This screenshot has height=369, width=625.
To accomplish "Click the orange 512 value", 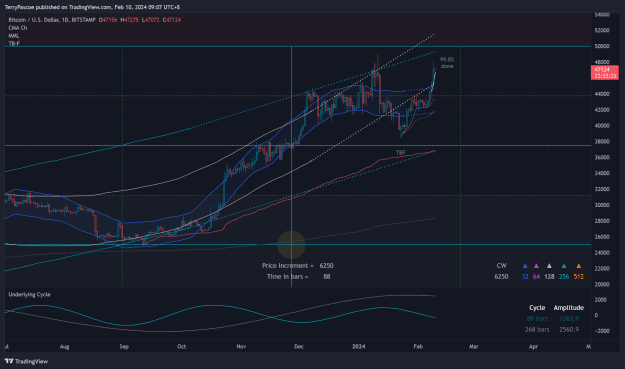I will pyautogui.click(x=578, y=277).
